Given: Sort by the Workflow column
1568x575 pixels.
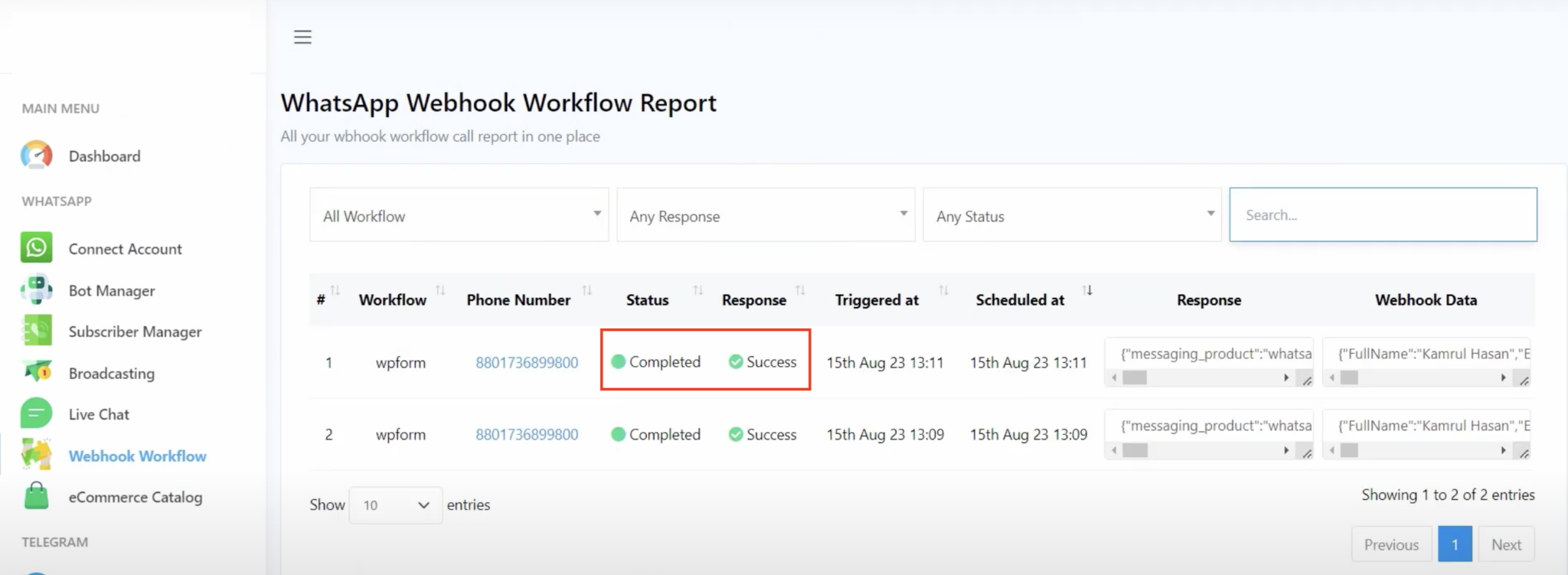Looking at the screenshot, I should (x=440, y=291).
